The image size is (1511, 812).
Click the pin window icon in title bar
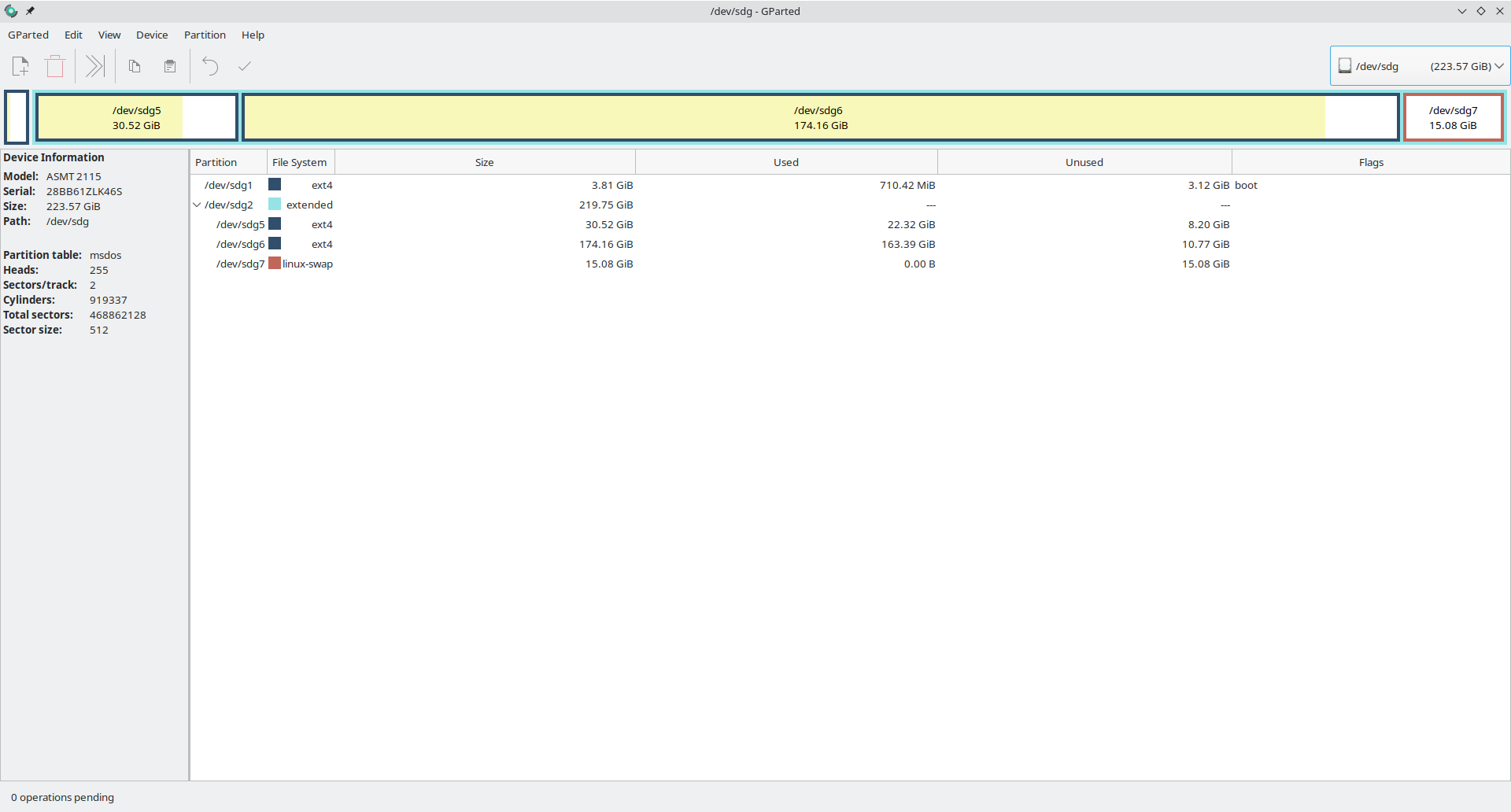coord(30,11)
